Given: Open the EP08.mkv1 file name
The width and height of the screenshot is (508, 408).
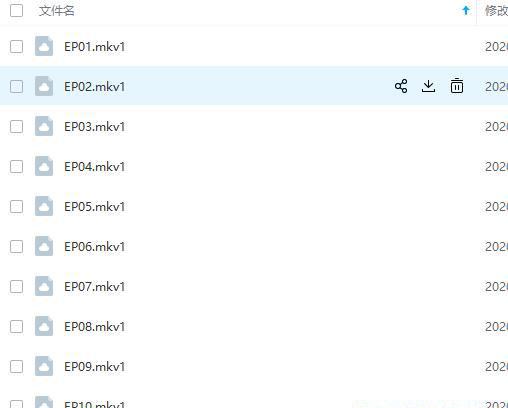Looking at the screenshot, I should [x=95, y=327].
